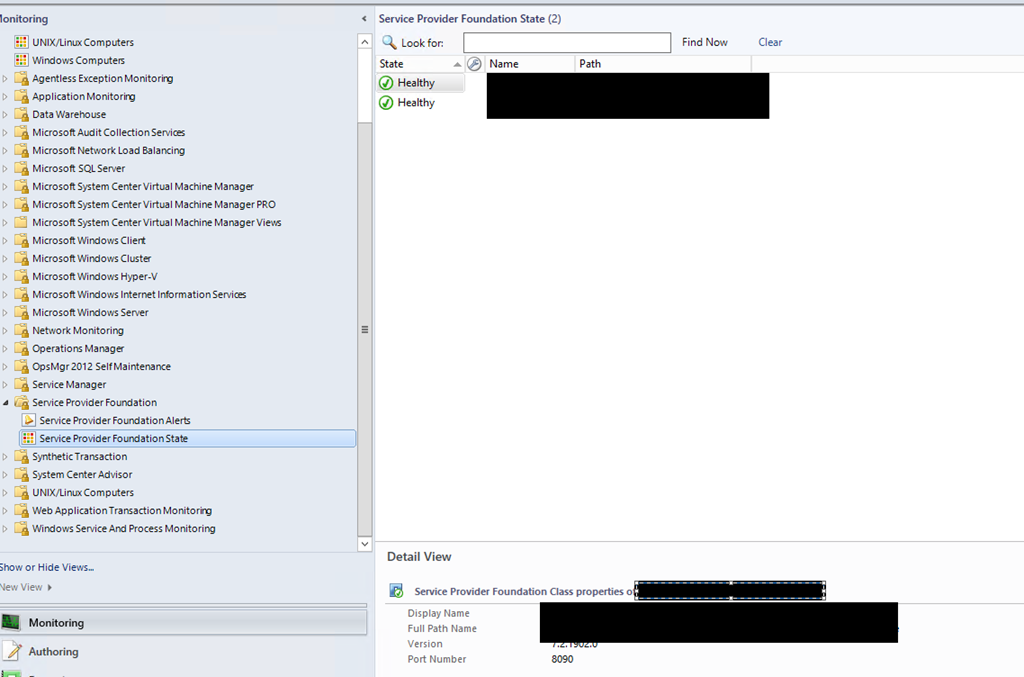Click the Clear link
Screen dimensions: 1024x677
pos(770,42)
